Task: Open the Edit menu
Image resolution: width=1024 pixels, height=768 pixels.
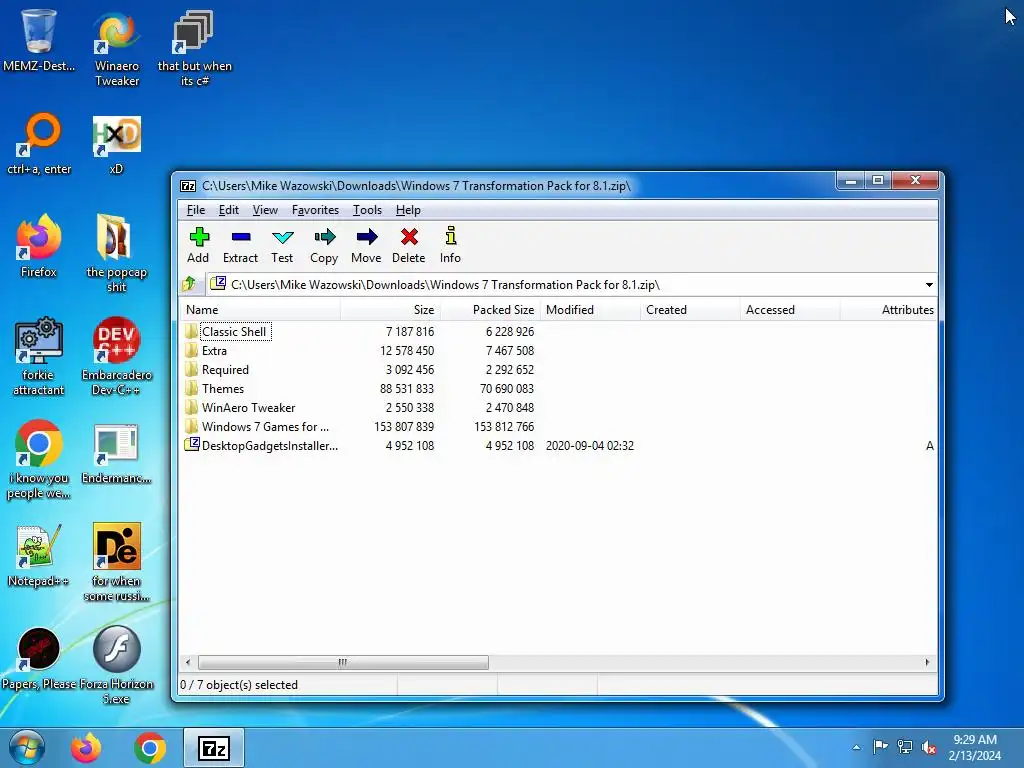Action: coord(229,210)
